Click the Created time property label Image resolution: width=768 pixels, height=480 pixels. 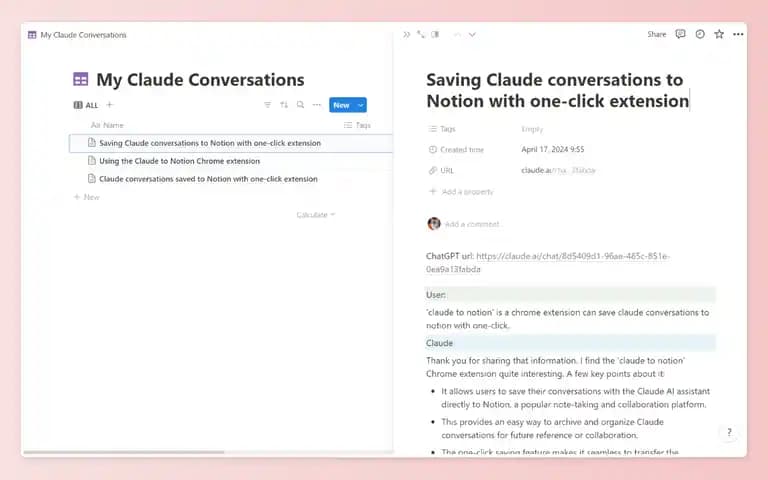tap(456, 149)
